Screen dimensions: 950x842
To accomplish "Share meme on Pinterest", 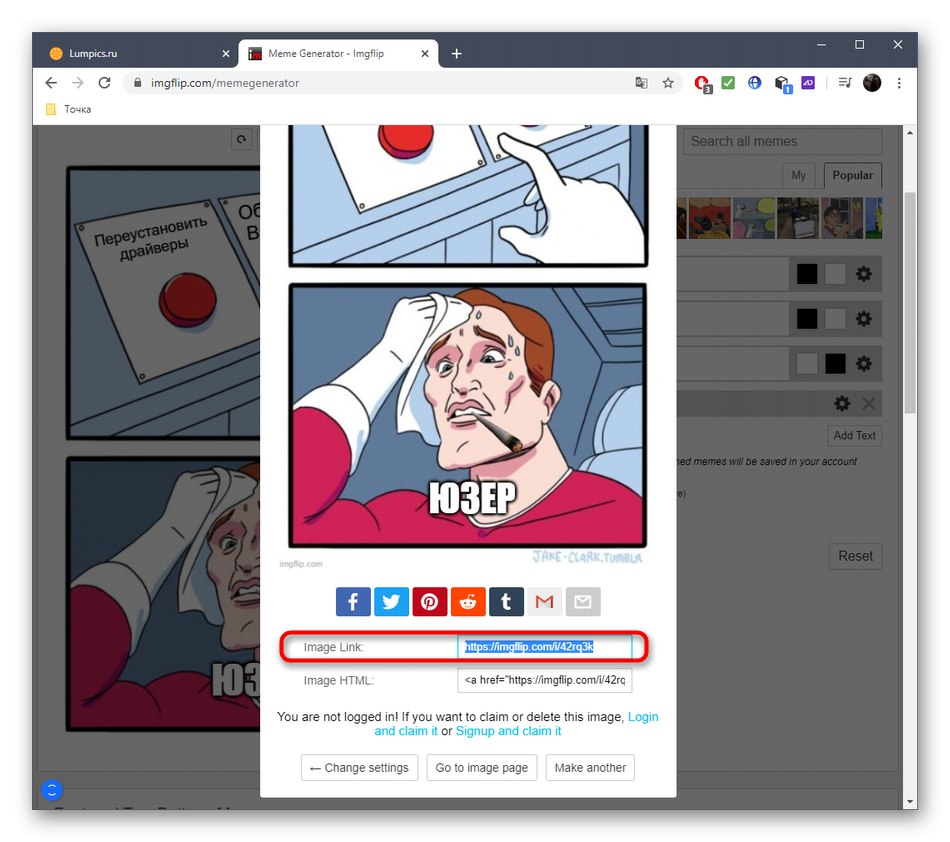I will pyautogui.click(x=430, y=602).
